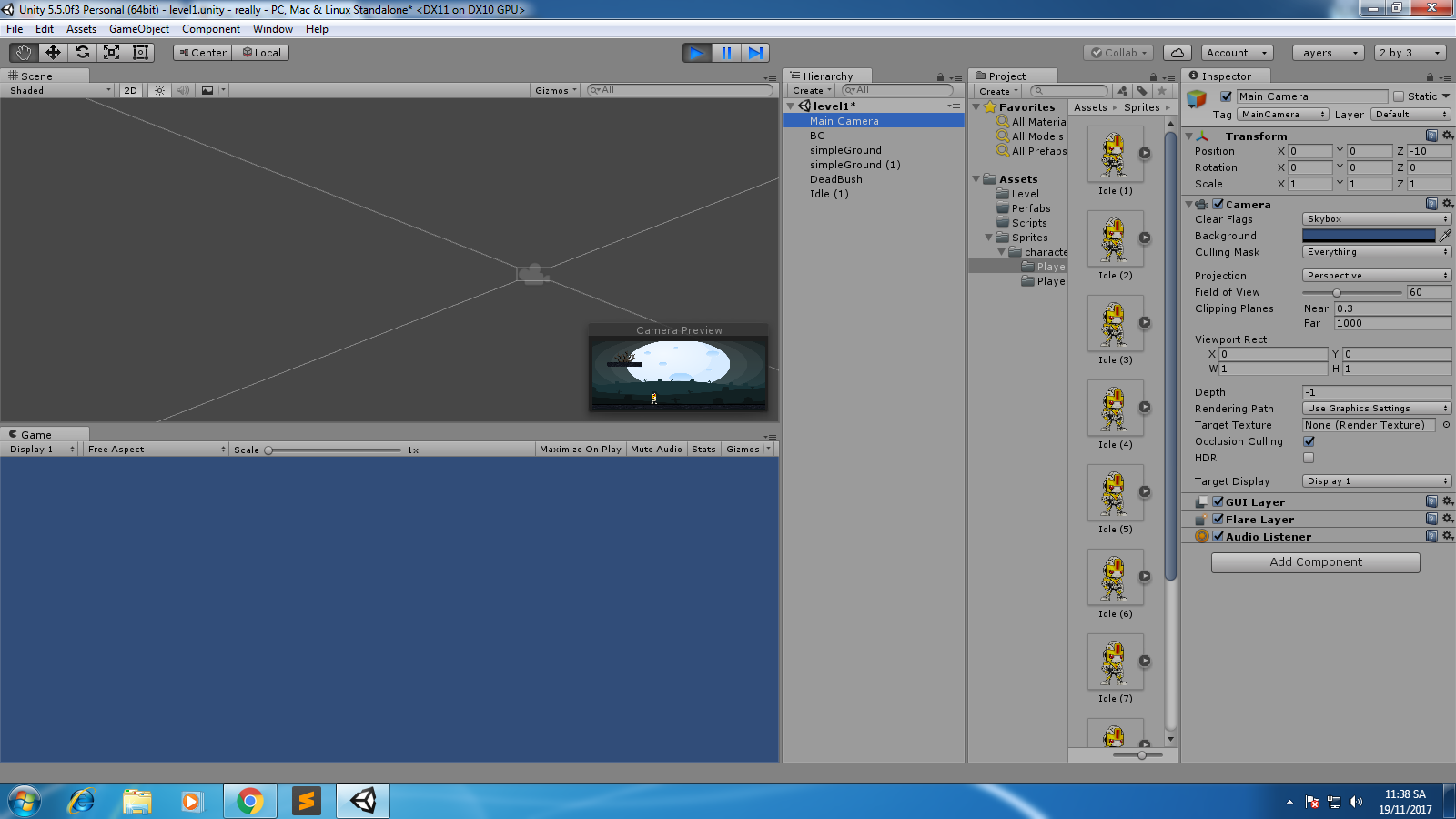The image size is (1456, 819).
Task: Open the Clear Flags dropdown
Action: pos(1376,219)
